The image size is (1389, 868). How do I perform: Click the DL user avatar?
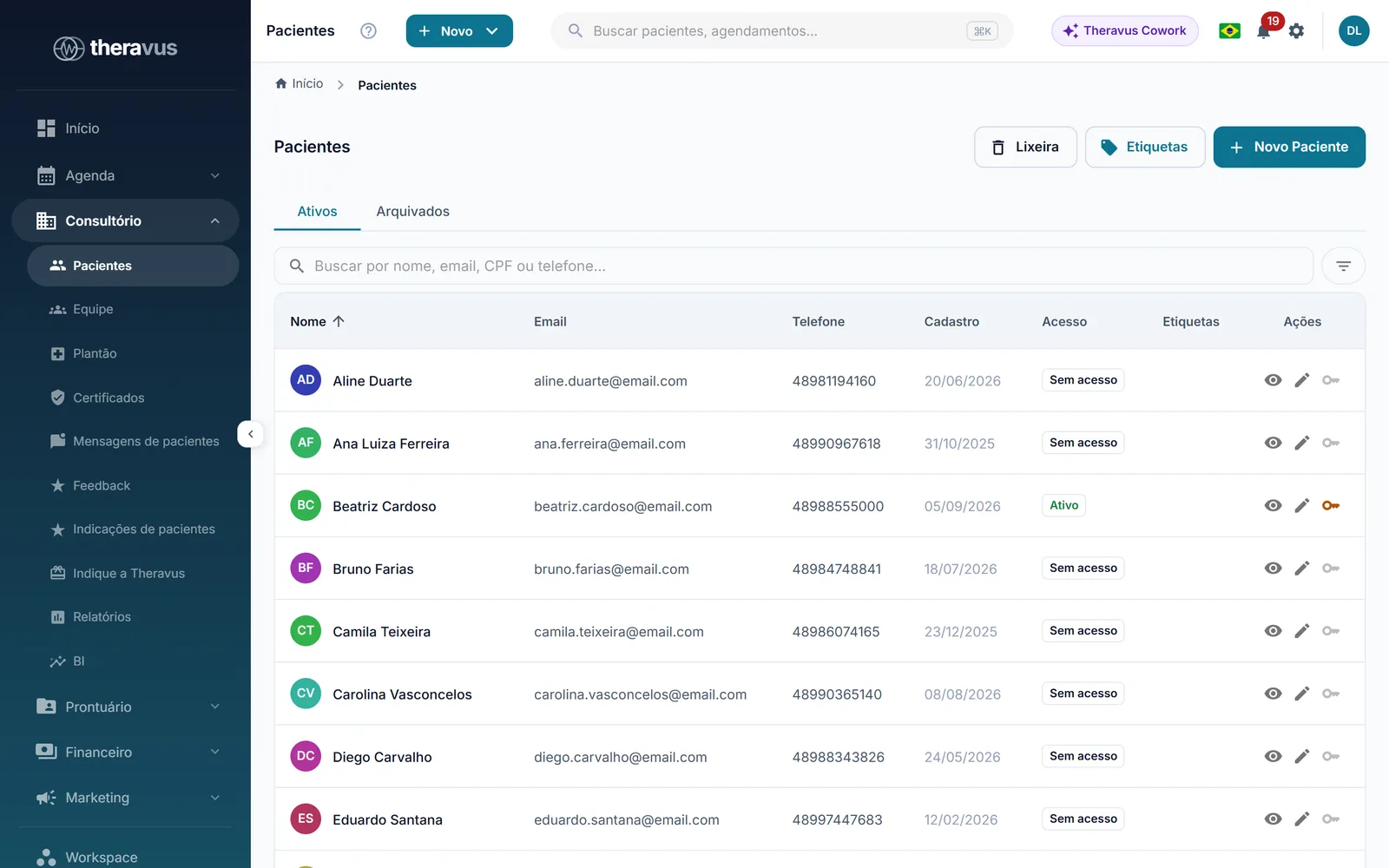pyautogui.click(x=1353, y=31)
